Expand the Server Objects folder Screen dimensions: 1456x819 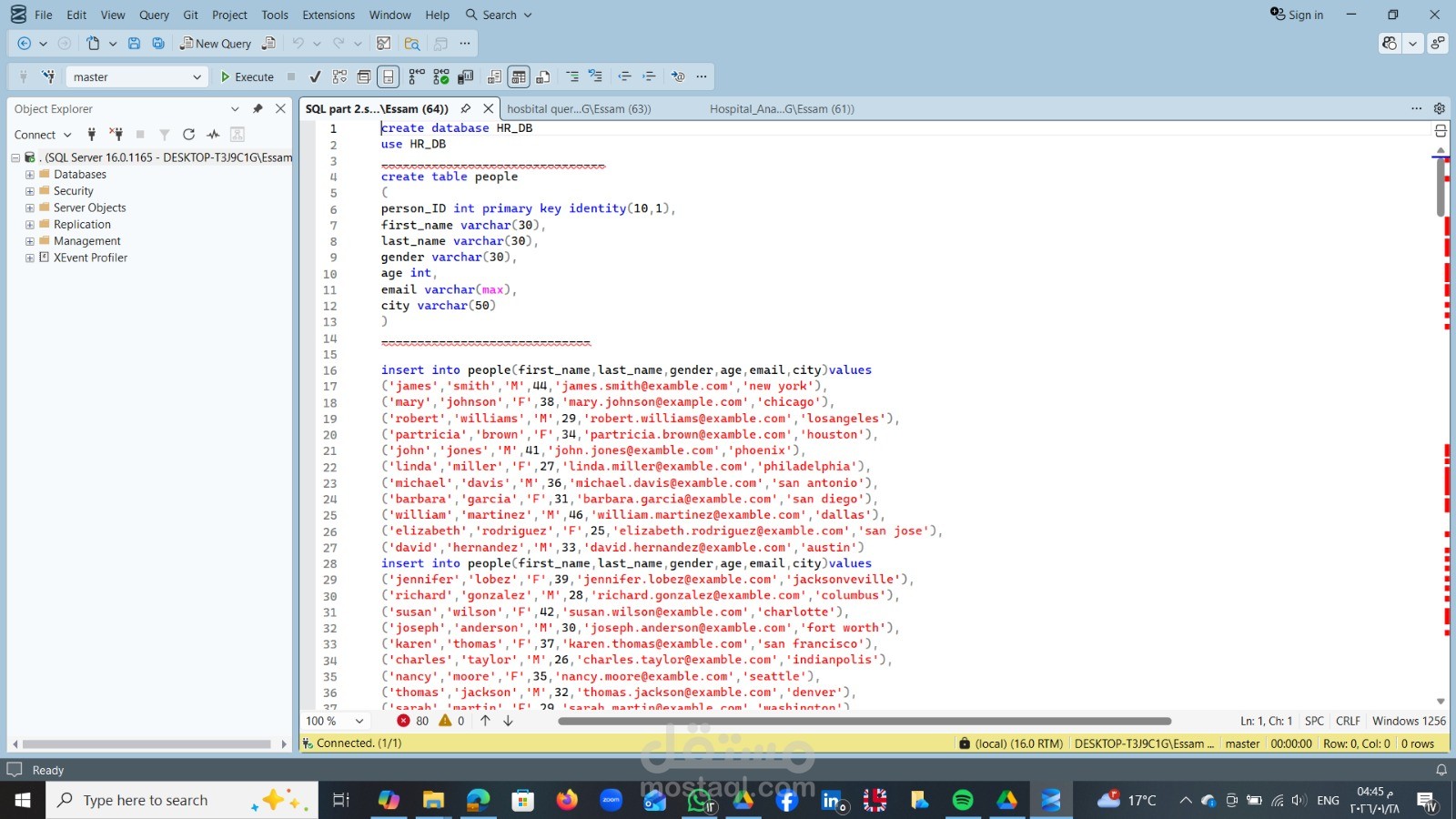pos(30,207)
